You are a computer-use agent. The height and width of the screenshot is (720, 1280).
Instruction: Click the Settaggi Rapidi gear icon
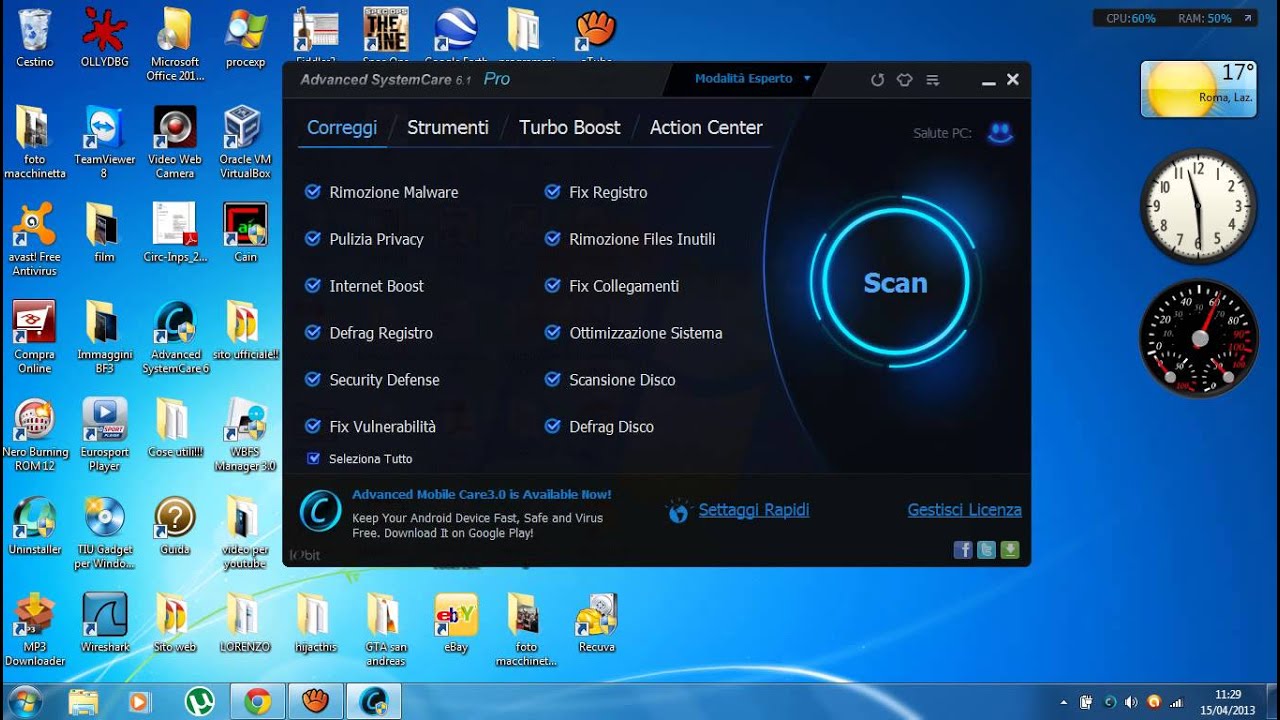pos(678,511)
